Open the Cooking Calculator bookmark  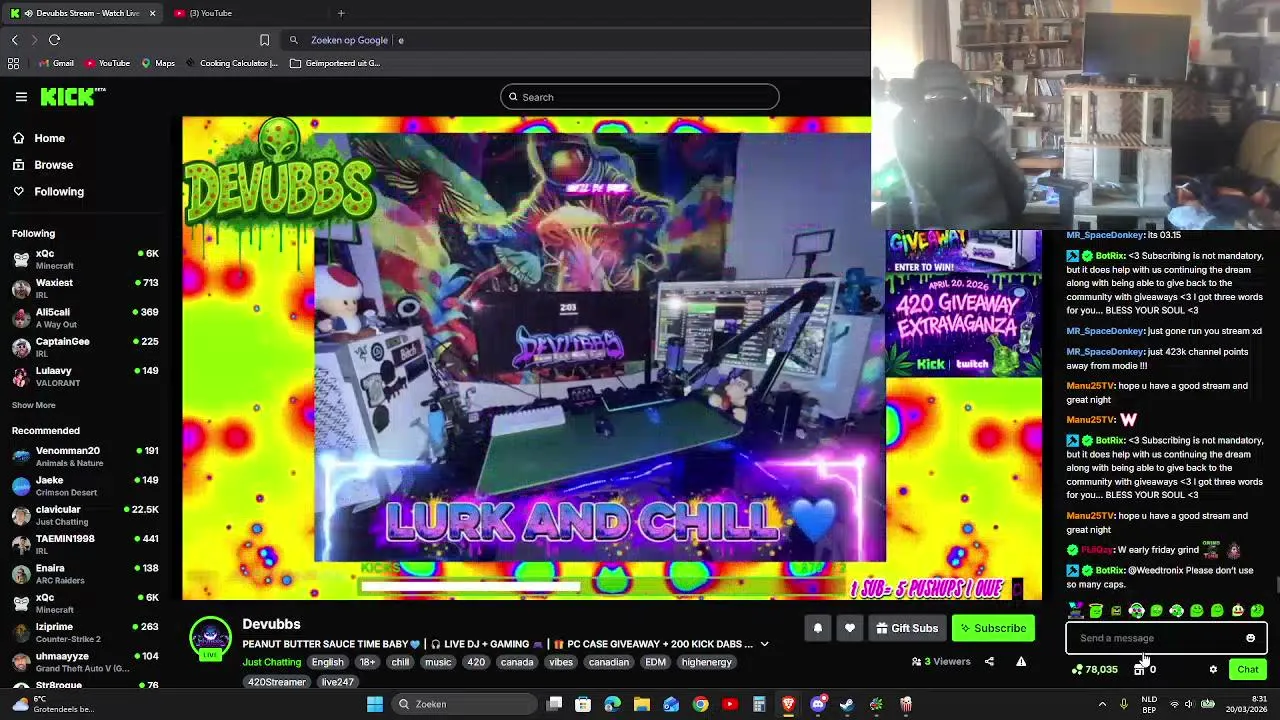click(x=231, y=63)
